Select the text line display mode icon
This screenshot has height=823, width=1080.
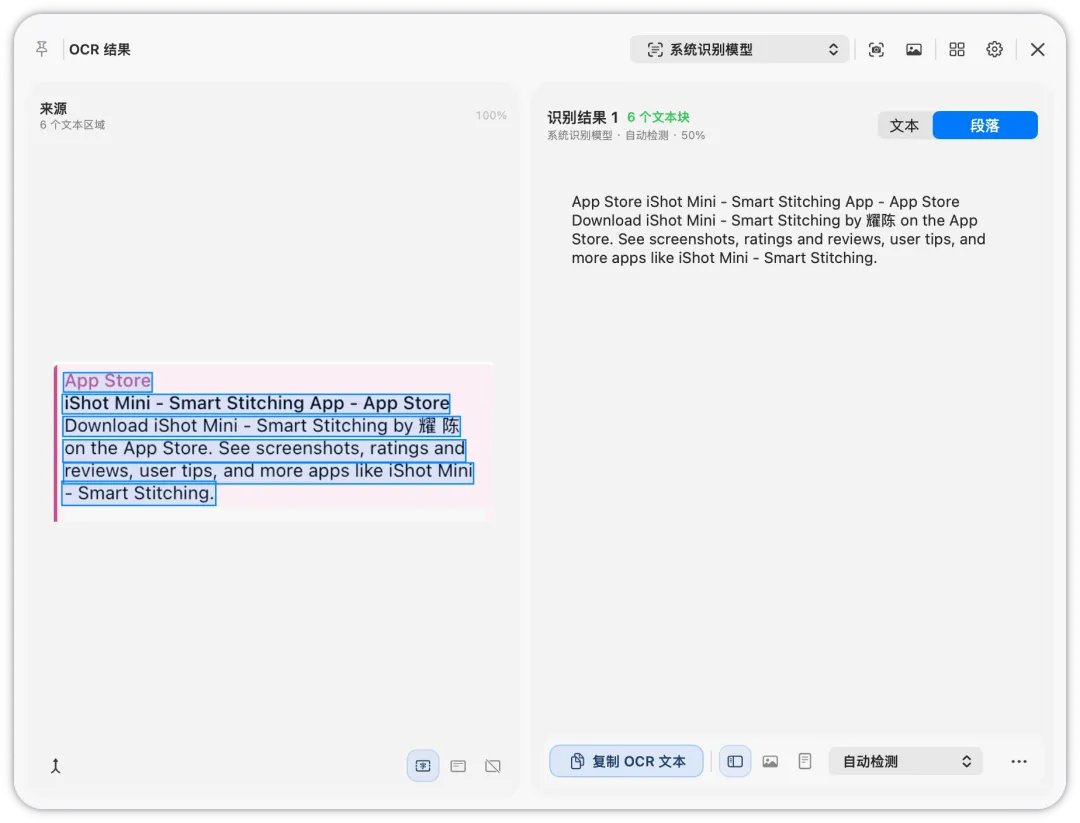(458, 766)
